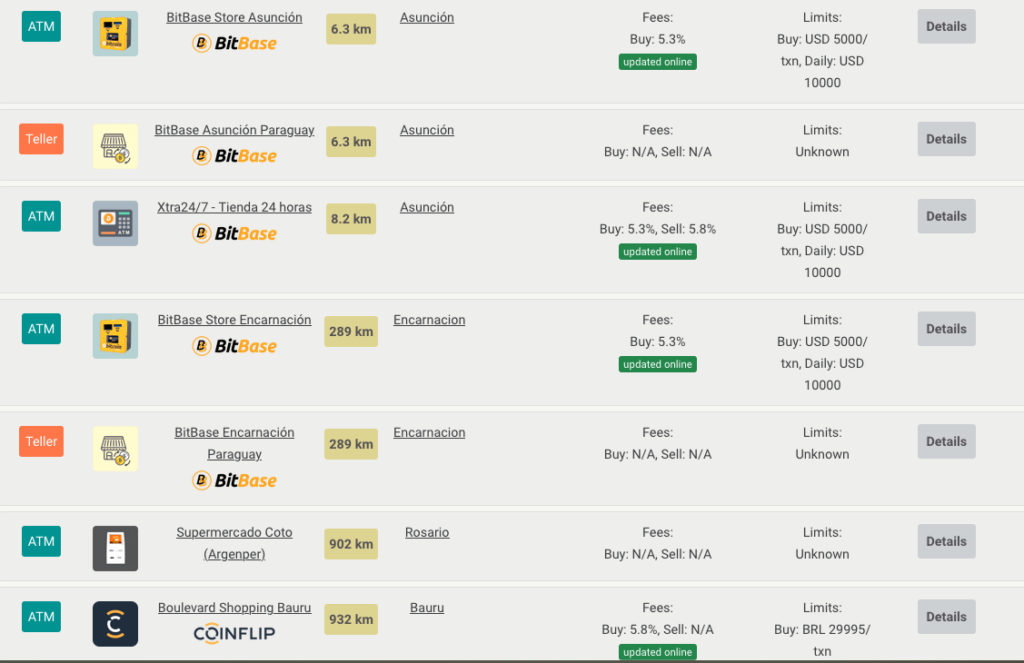Viewport: 1024px width, 663px height.
Task: Click BitBase Asunción Paraguay teller shop icon
Action: click(115, 146)
